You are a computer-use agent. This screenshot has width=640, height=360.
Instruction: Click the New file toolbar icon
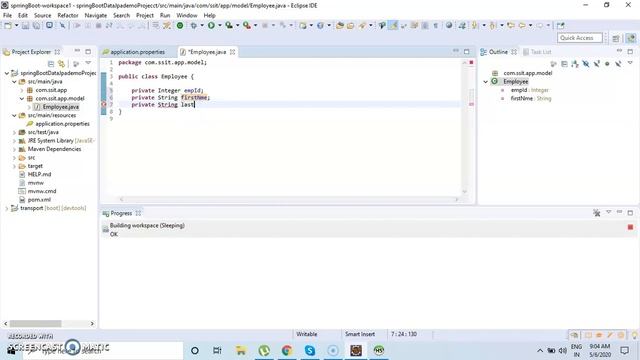click(x=8, y=25)
